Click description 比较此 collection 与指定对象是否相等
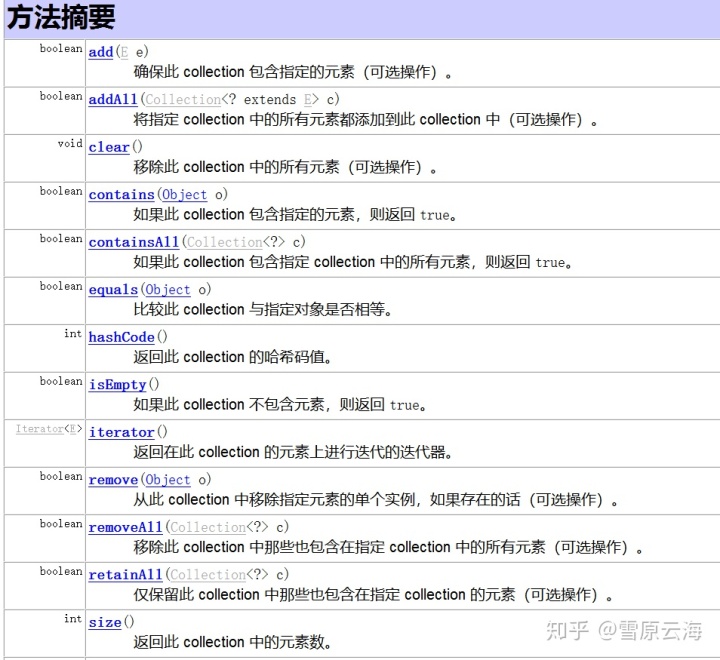 (x=263, y=310)
